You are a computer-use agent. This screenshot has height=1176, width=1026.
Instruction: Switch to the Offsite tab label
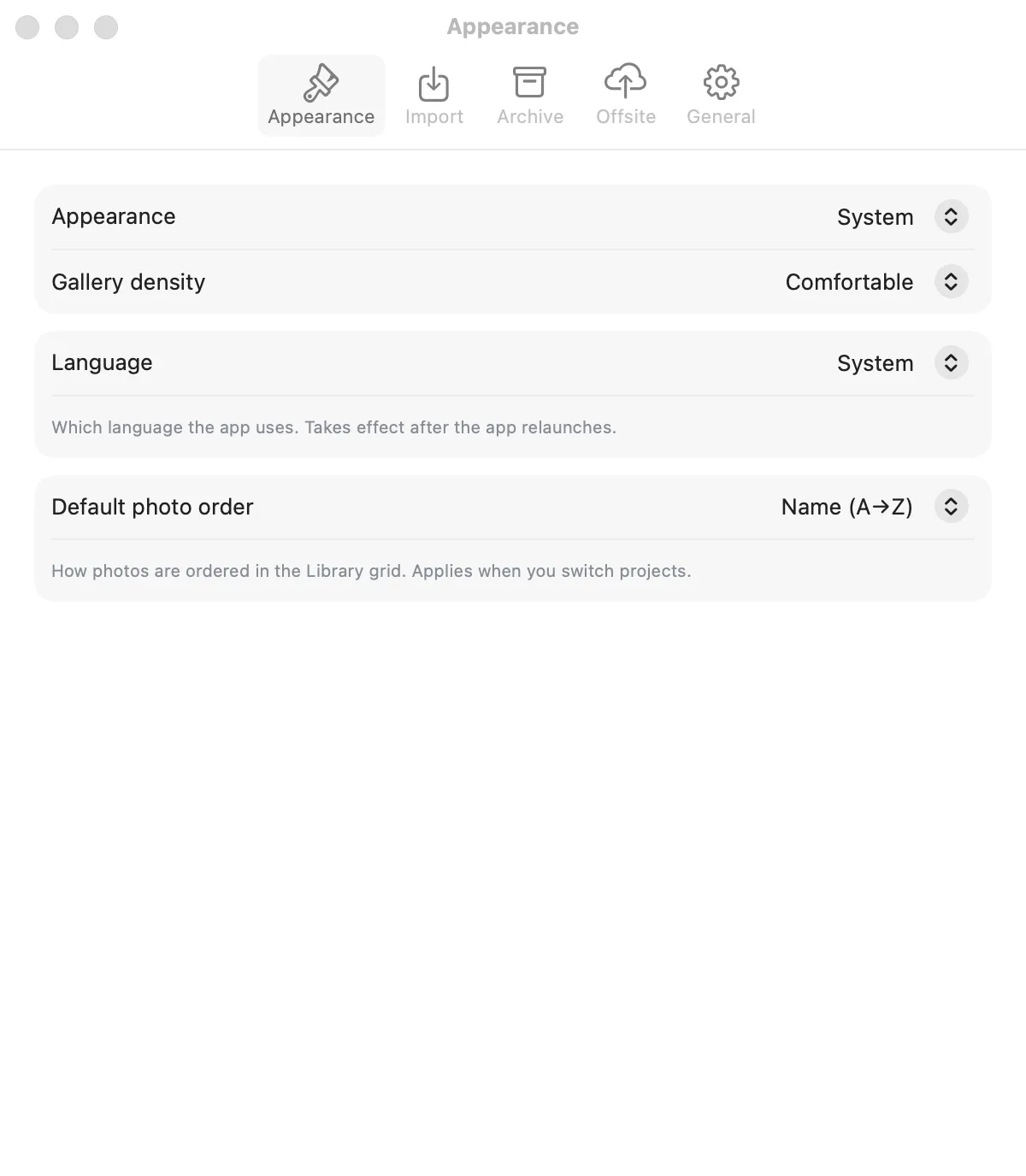pyautogui.click(x=626, y=117)
